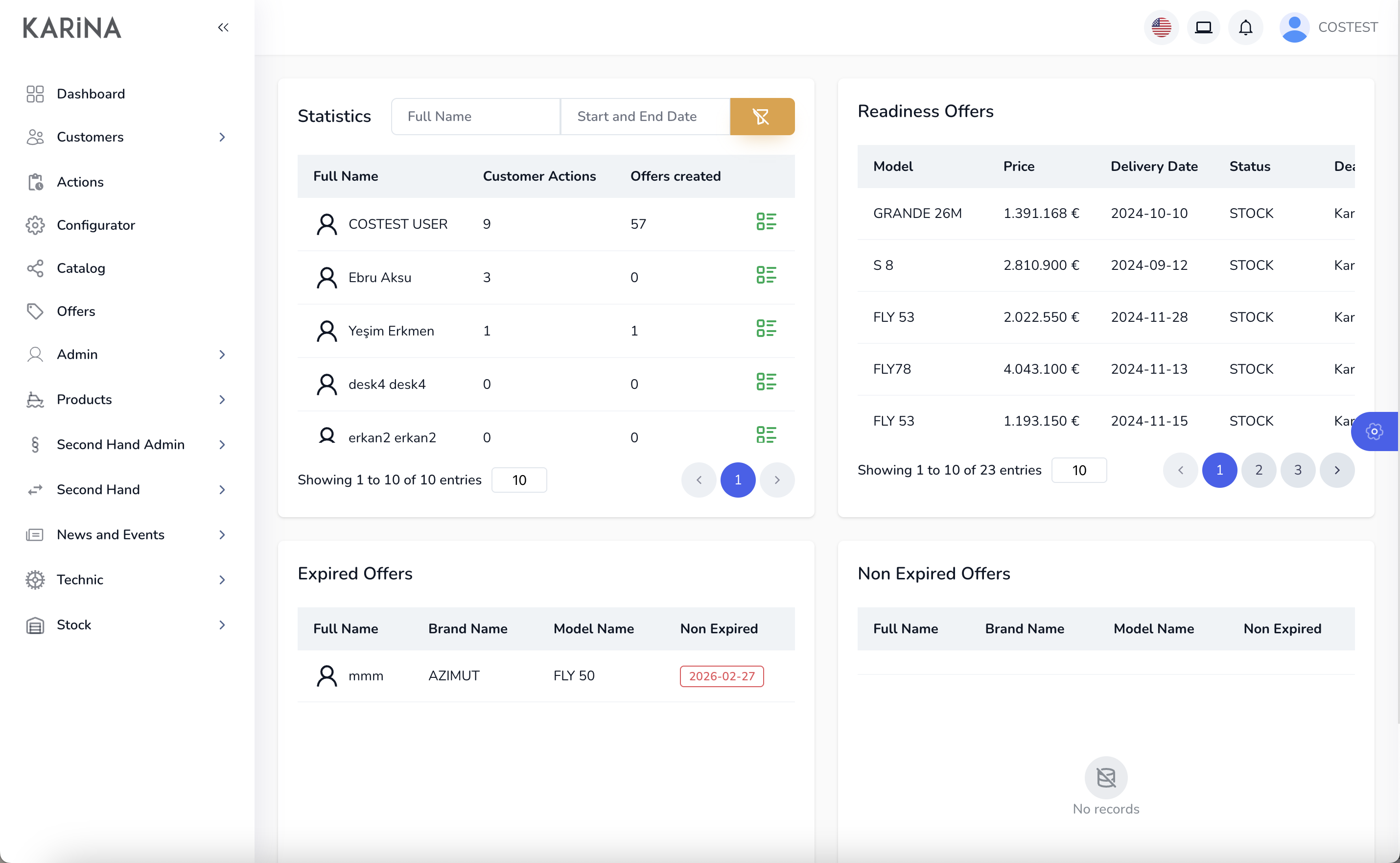The height and width of the screenshot is (863, 1400).
Task: Click the Catalog icon in the sidebar
Action: [35, 268]
